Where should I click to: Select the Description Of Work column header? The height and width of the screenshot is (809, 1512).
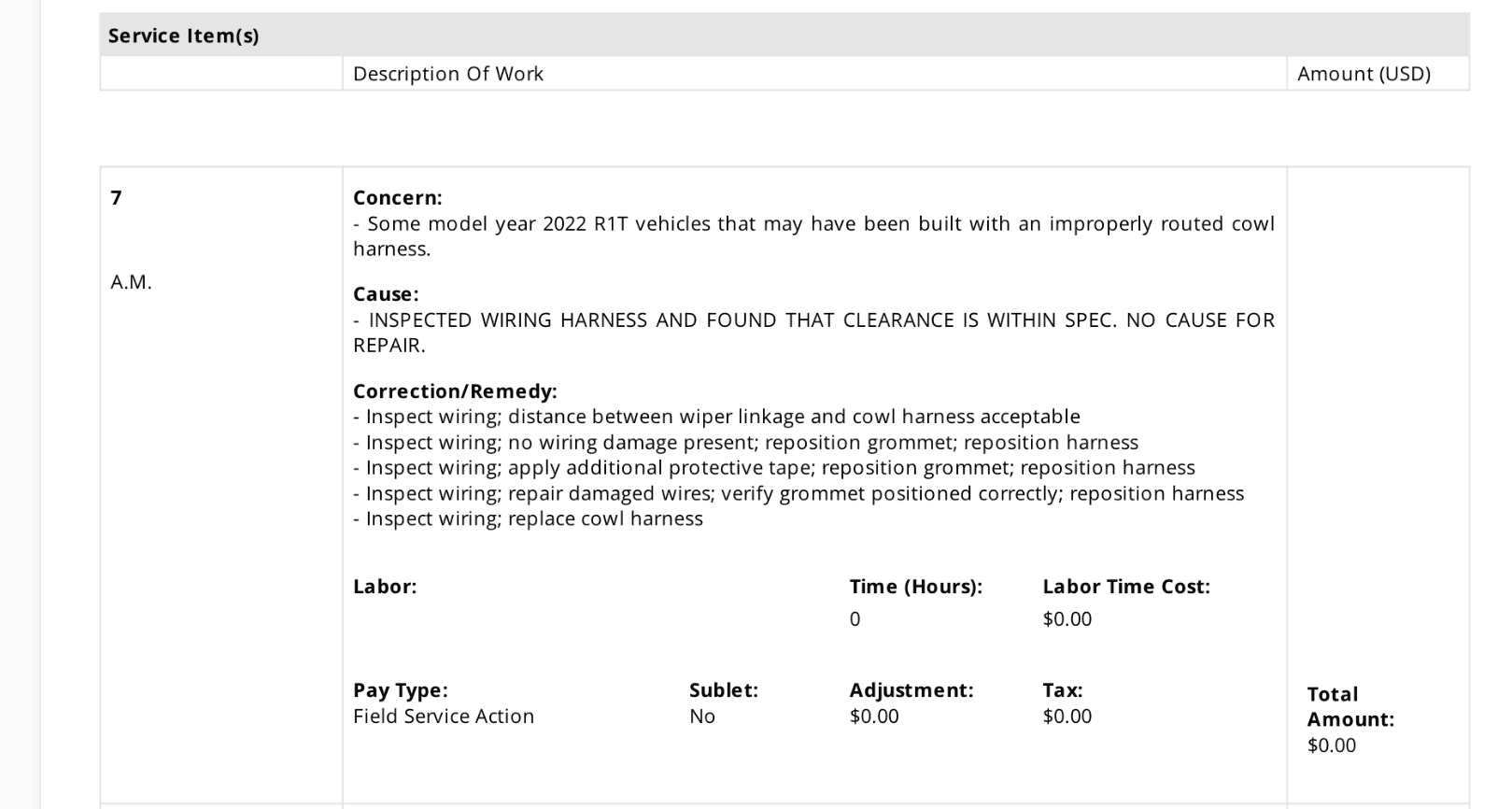coord(447,74)
